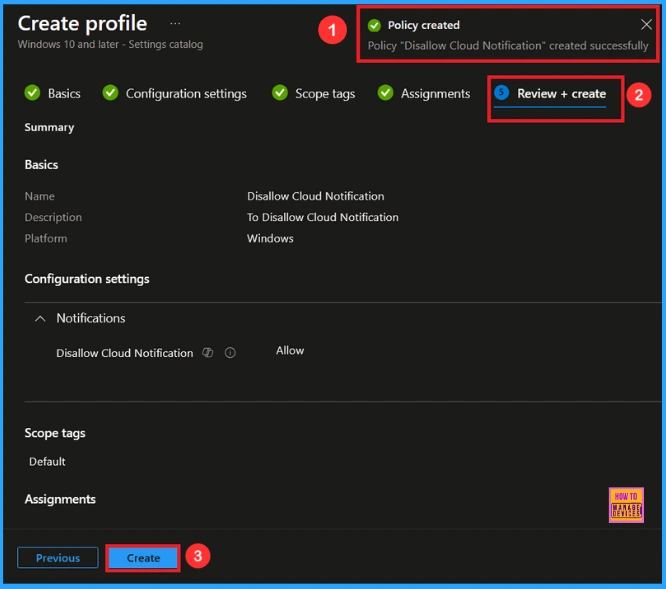Image resolution: width=666 pixels, height=589 pixels.
Task: Click the description To Disallow Cloud Notification
Action: pos(323,217)
